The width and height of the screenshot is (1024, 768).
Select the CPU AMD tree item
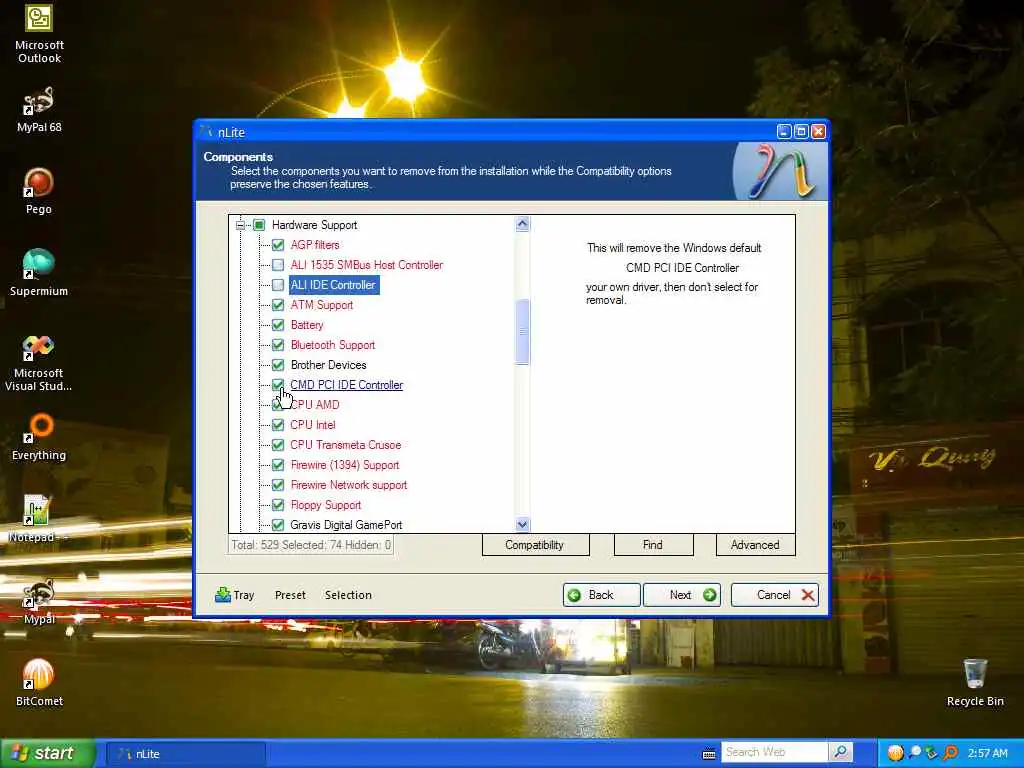click(315, 405)
